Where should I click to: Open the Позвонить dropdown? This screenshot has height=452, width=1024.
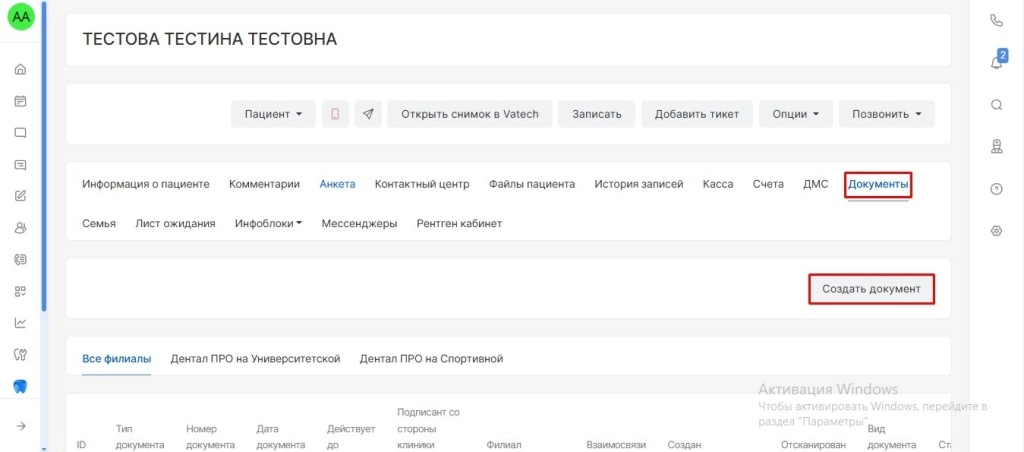pyautogui.click(x=886, y=114)
